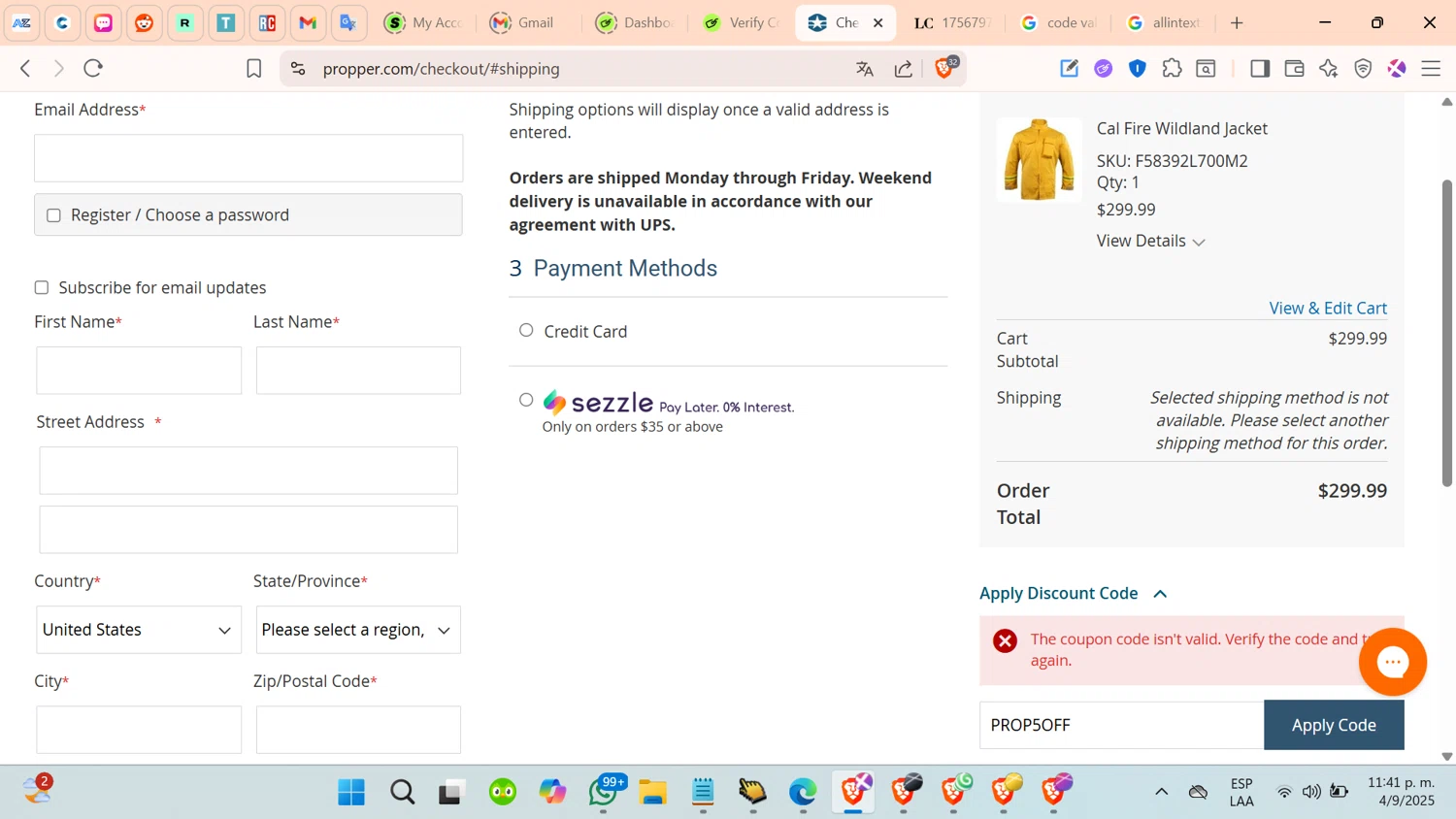
Task: Open the clock and date panel
Action: pos(1401,792)
